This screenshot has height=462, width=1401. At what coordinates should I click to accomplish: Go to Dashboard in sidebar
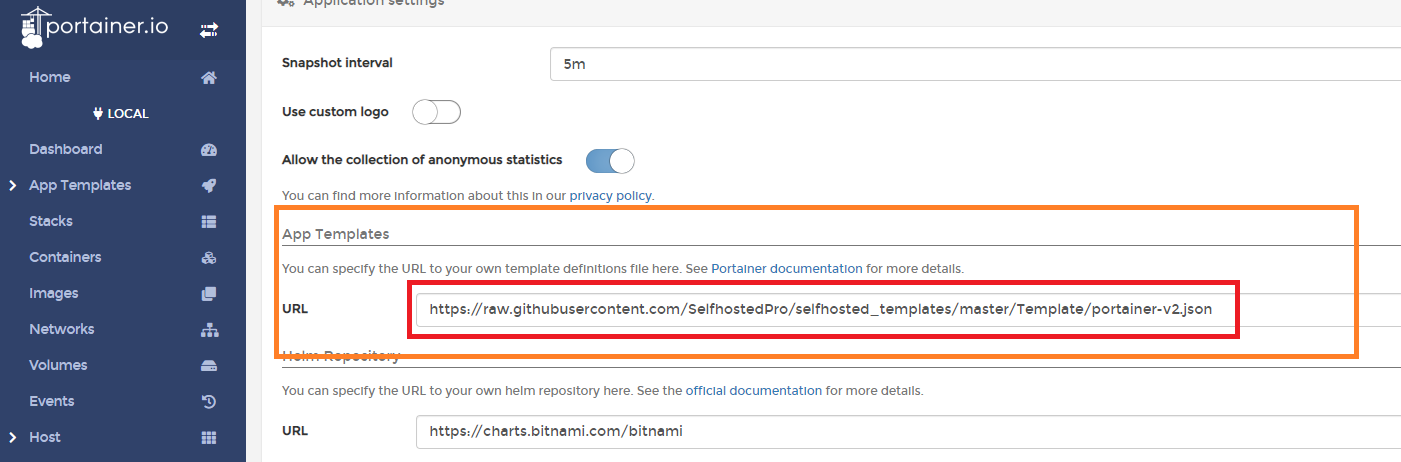[x=66, y=149]
